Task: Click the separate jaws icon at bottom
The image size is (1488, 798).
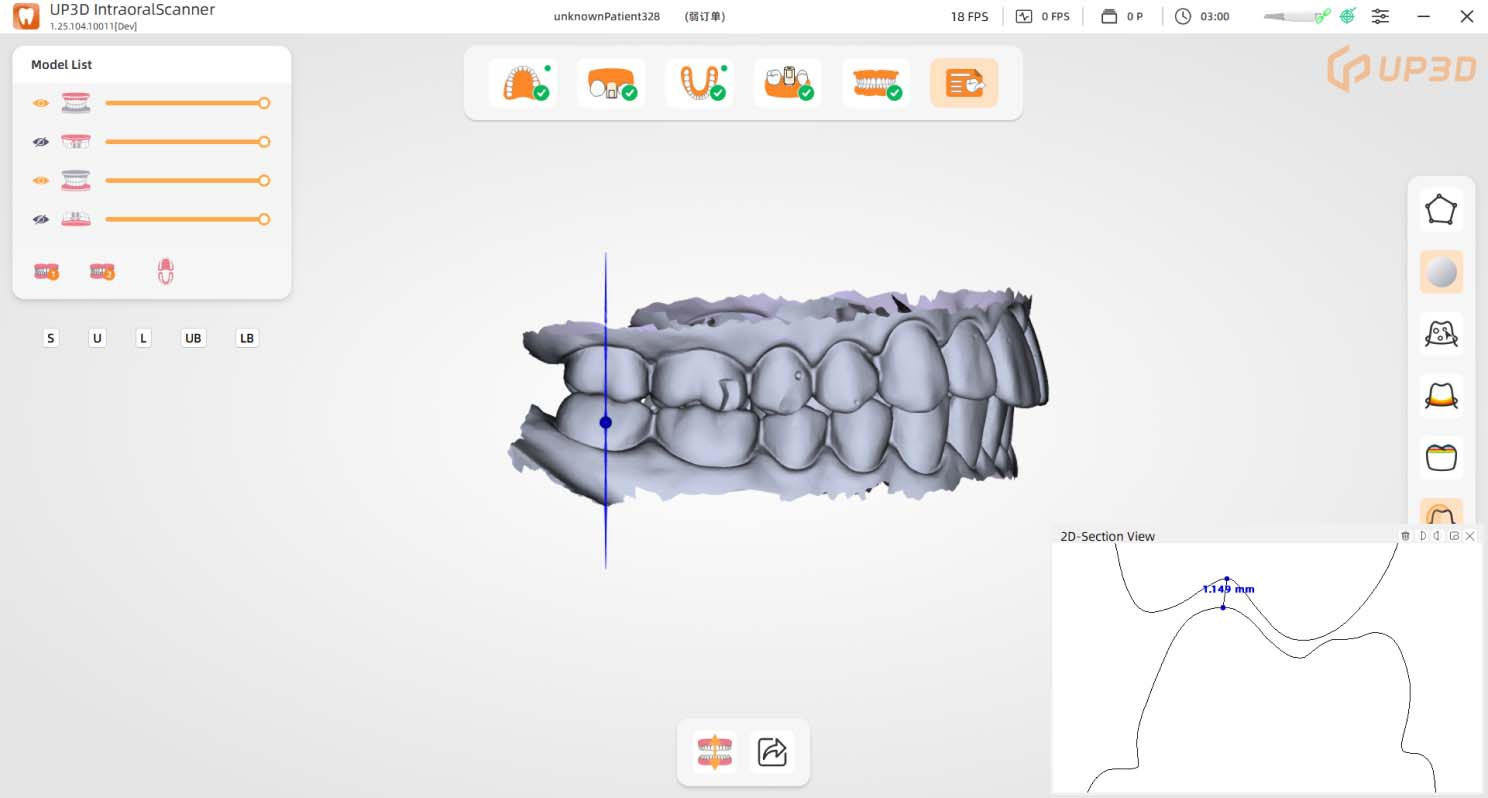Action: pos(714,751)
